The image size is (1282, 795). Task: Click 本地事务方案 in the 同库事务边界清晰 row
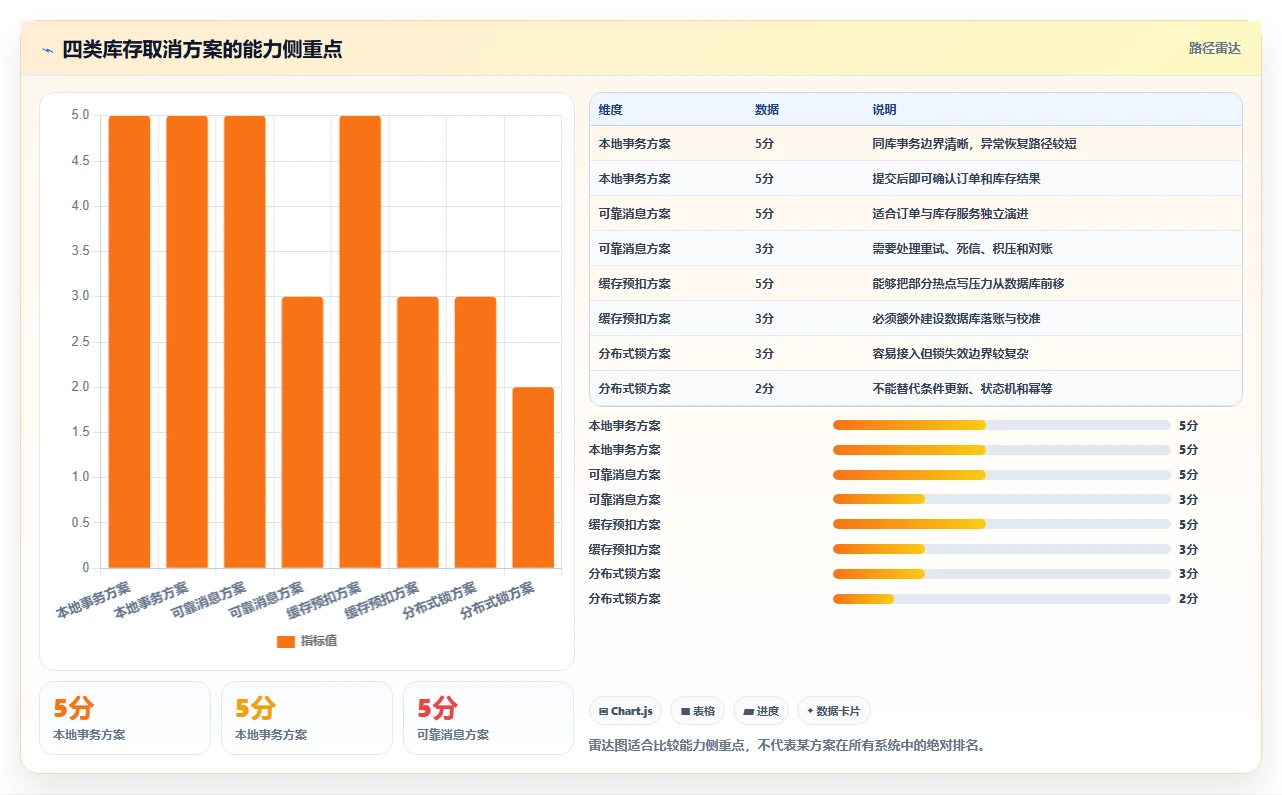point(634,144)
